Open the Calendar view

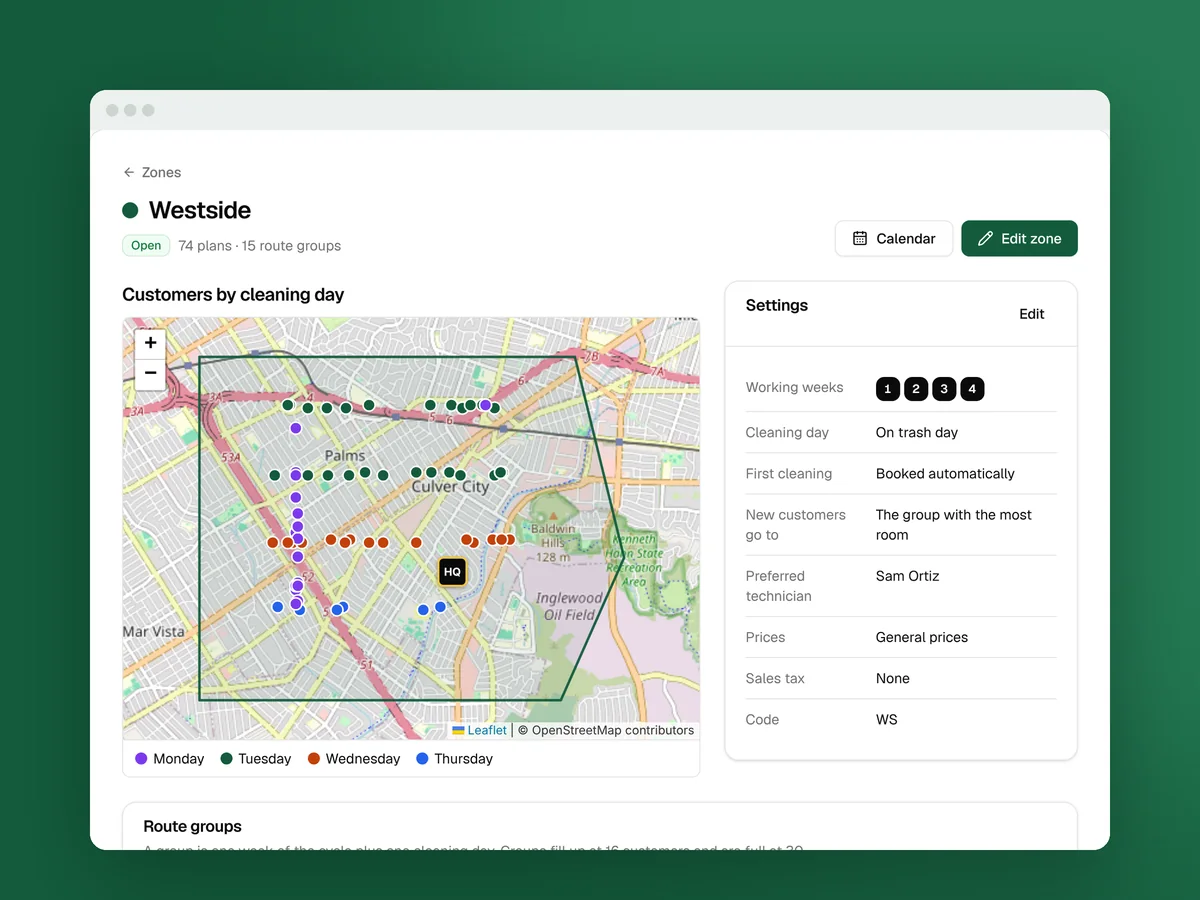(894, 238)
